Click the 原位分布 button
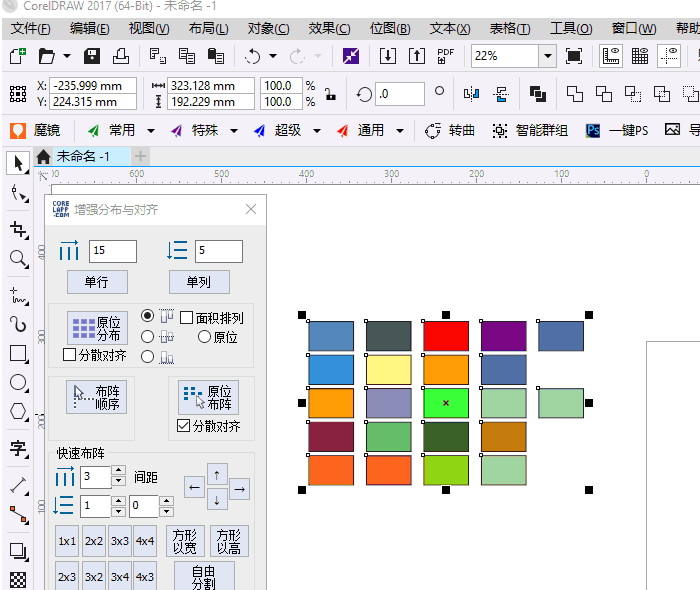The width and height of the screenshot is (700, 590). [x=97, y=328]
